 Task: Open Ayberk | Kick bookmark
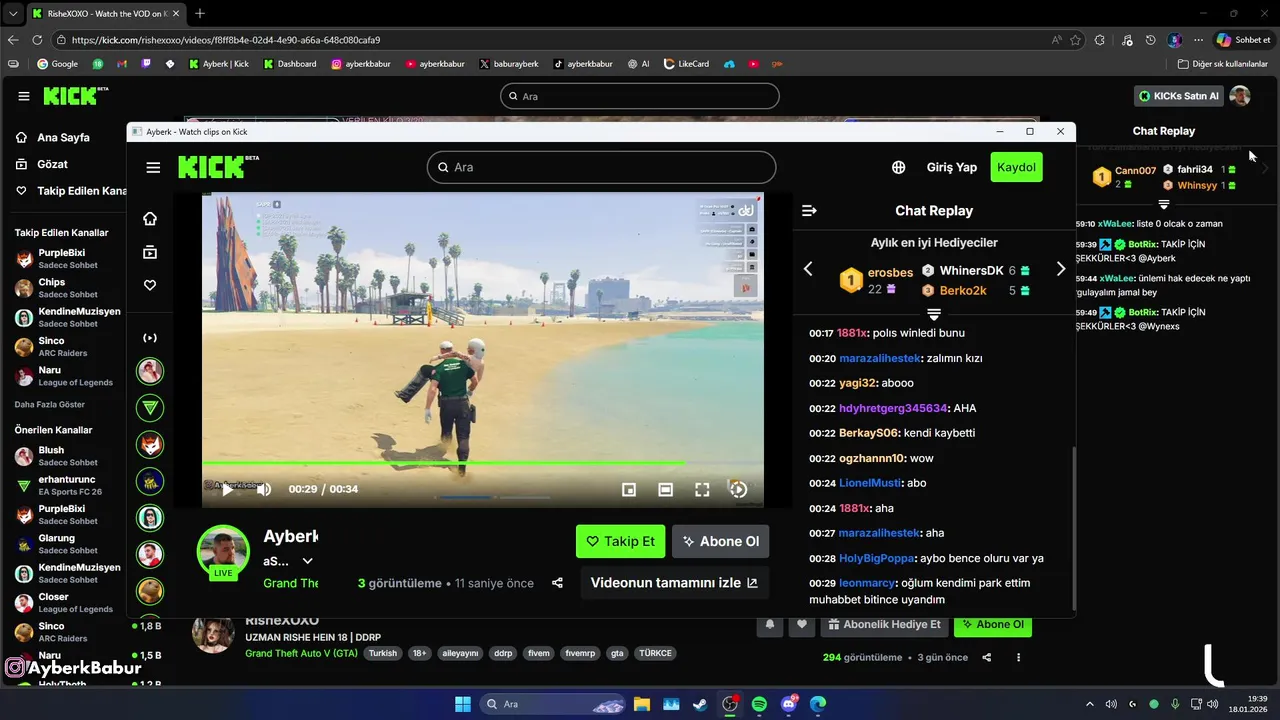[218, 64]
